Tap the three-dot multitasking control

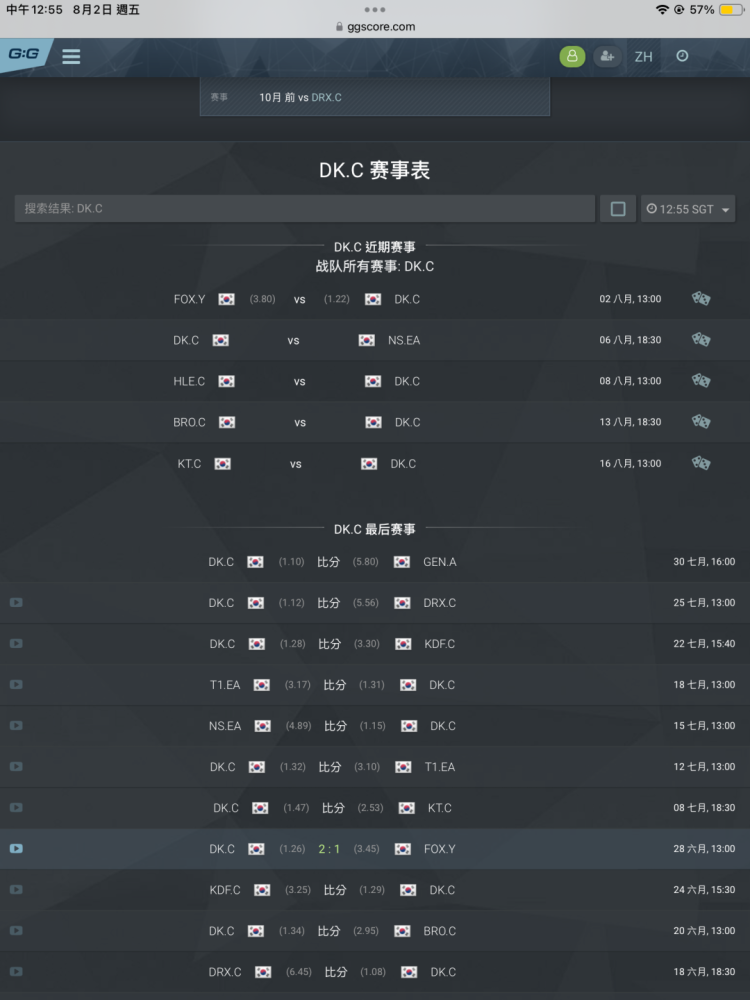pos(375,10)
